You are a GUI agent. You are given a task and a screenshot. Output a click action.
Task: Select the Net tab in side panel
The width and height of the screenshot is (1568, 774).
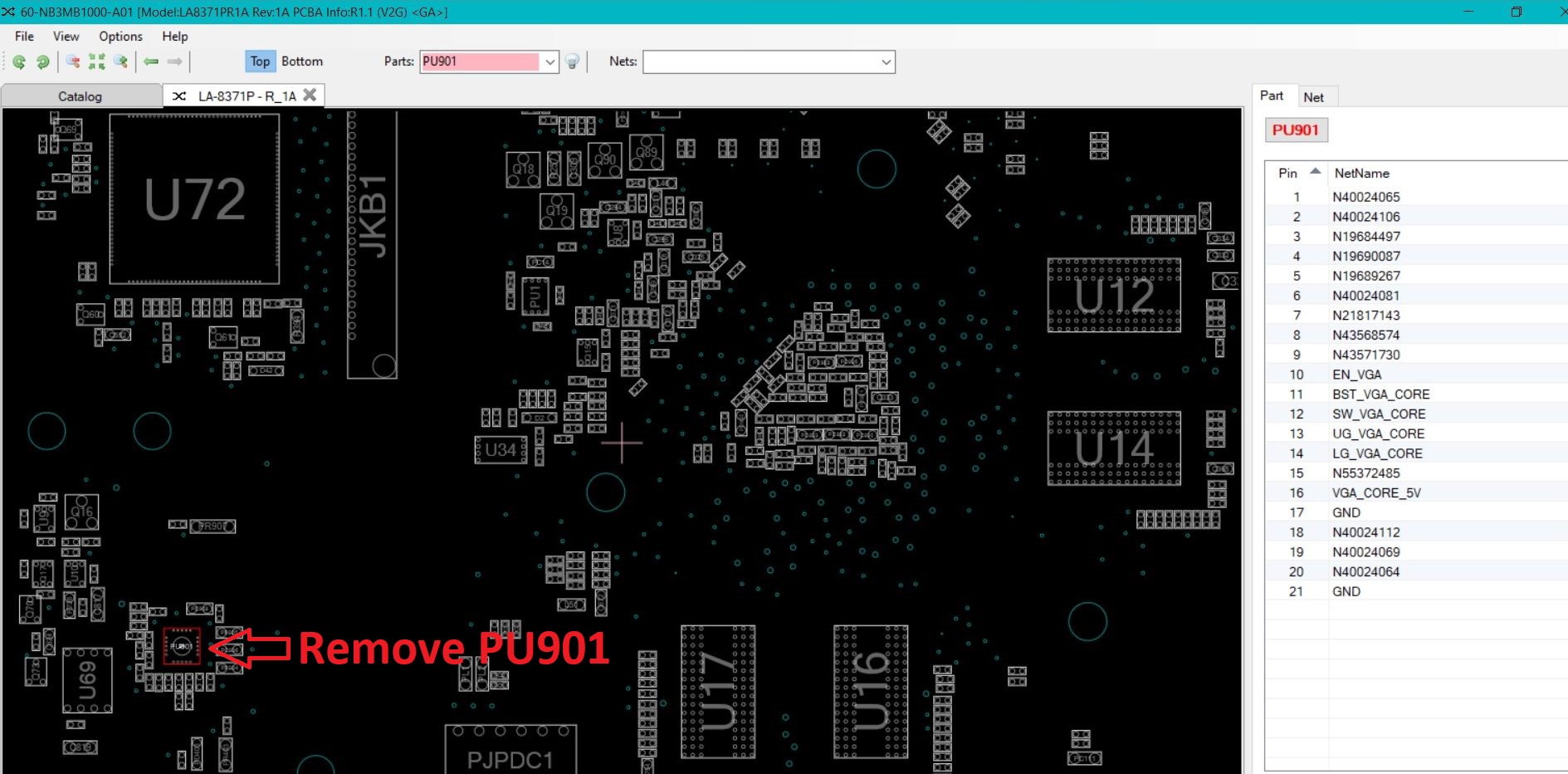pyautogui.click(x=1313, y=97)
